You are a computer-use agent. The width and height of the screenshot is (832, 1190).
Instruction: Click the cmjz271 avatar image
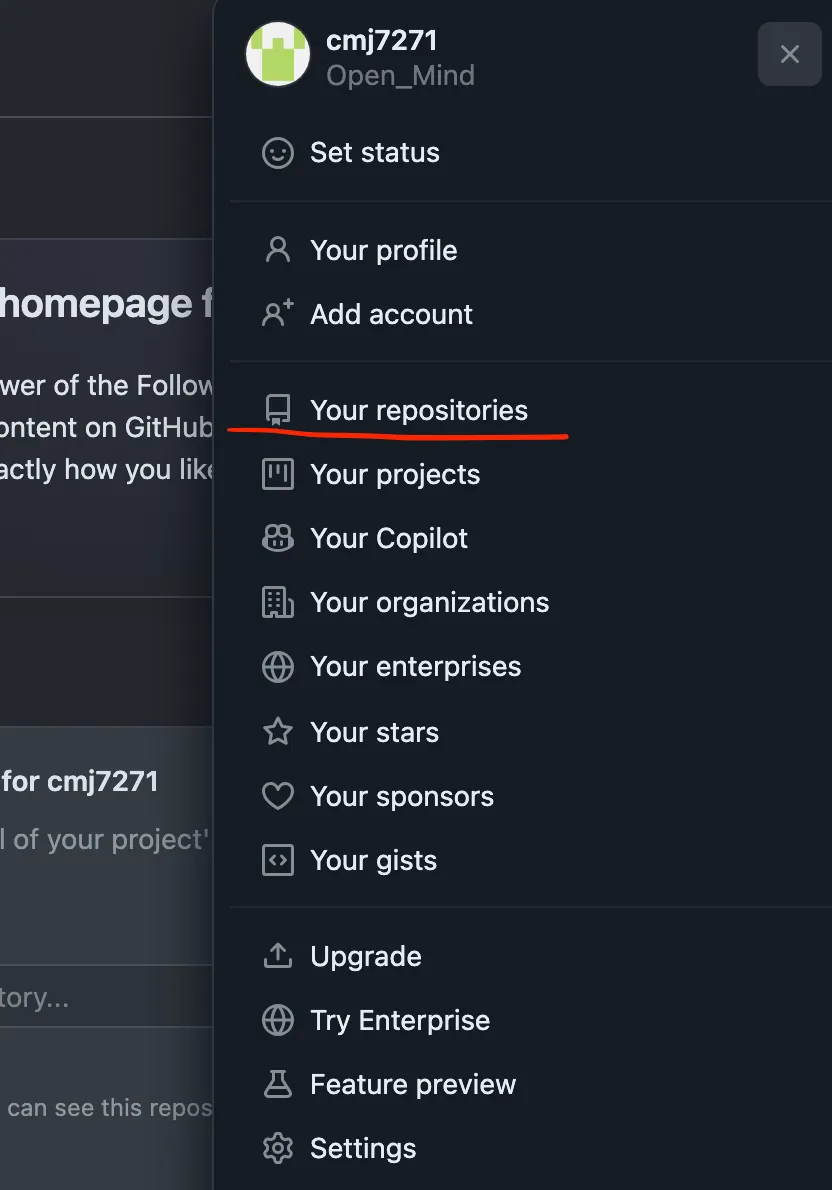[278, 54]
